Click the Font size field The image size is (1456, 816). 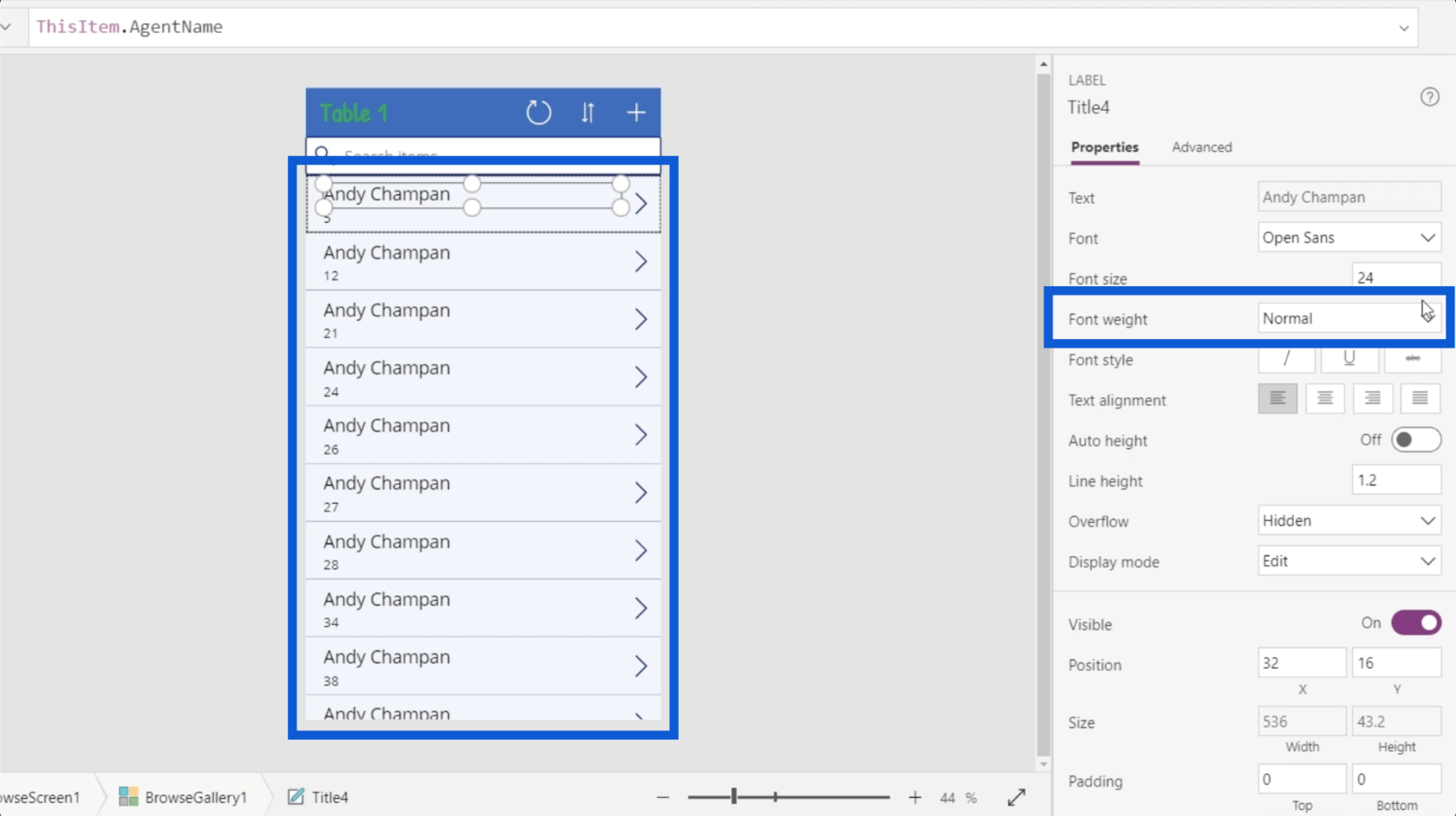[x=1396, y=277]
